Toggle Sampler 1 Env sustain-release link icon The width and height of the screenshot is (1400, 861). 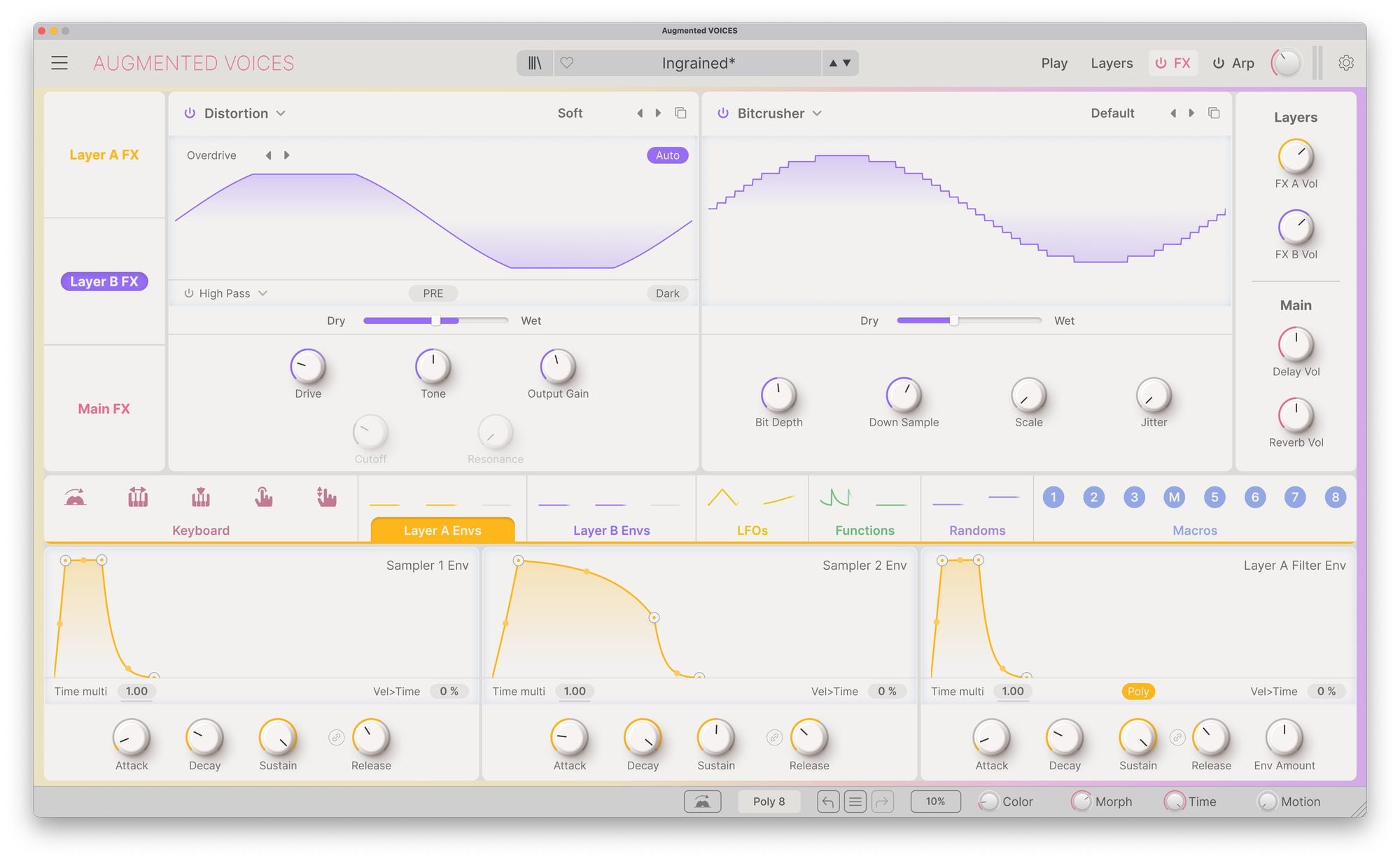point(337,738)
